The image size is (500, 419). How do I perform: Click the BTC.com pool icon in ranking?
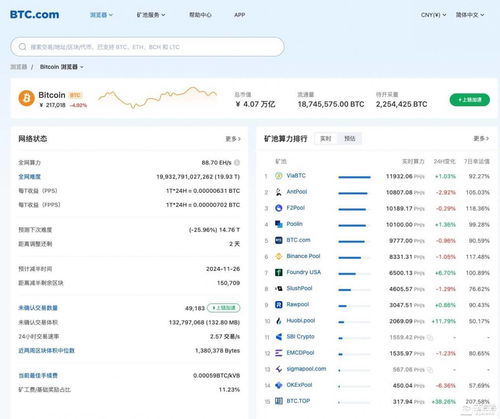pyautogui.click(x=279, y=240)
